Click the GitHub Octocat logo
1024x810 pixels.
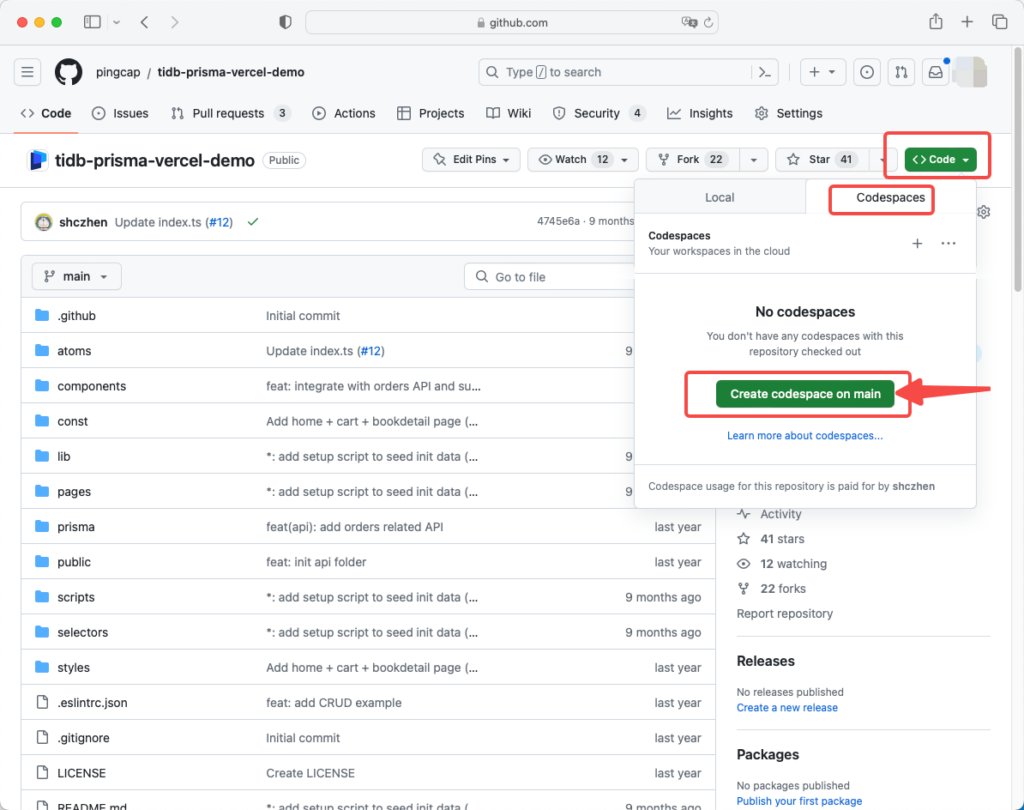coord(67,72)
